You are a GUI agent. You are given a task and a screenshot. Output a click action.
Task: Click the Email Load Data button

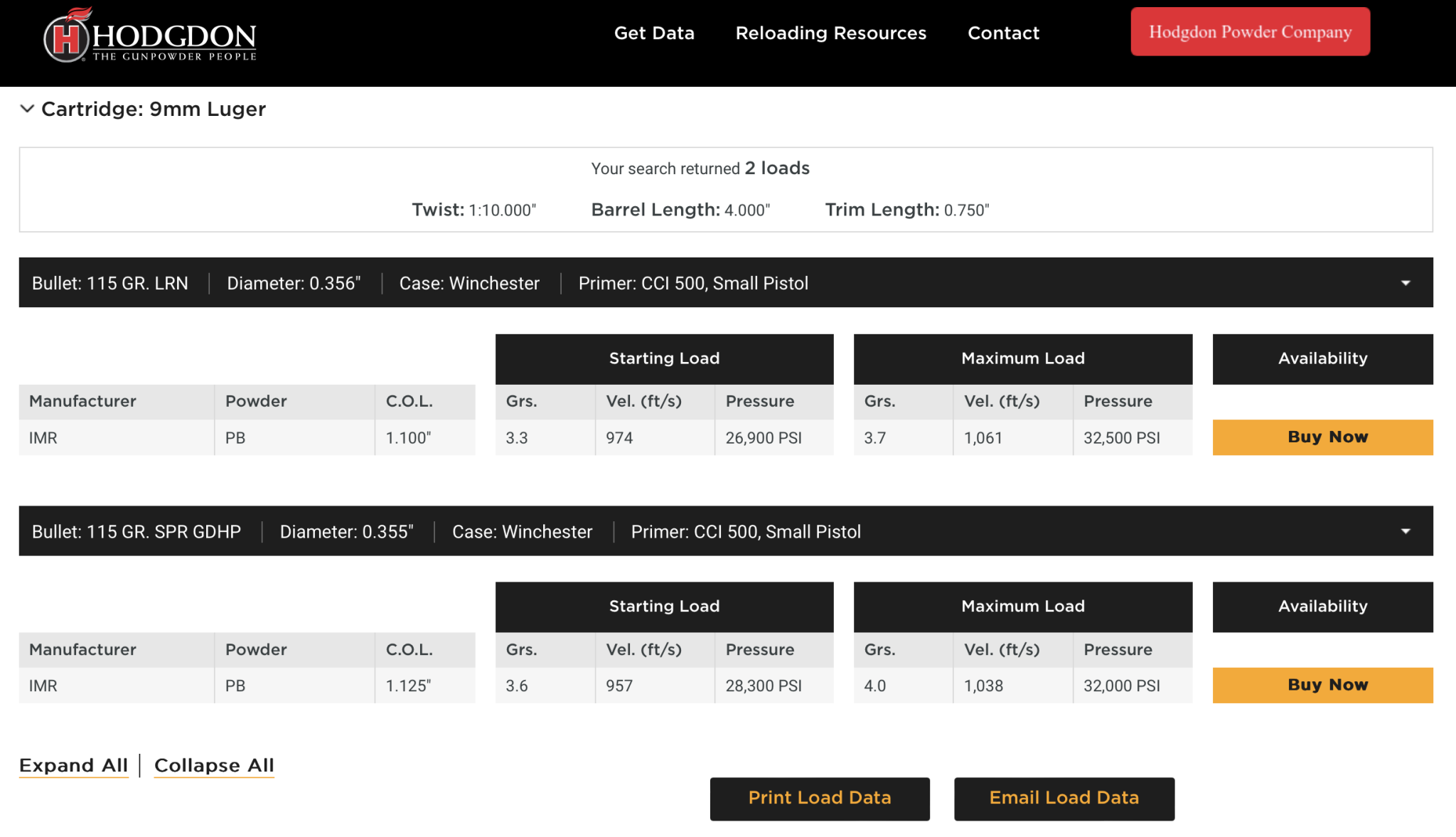[1064, 798]
